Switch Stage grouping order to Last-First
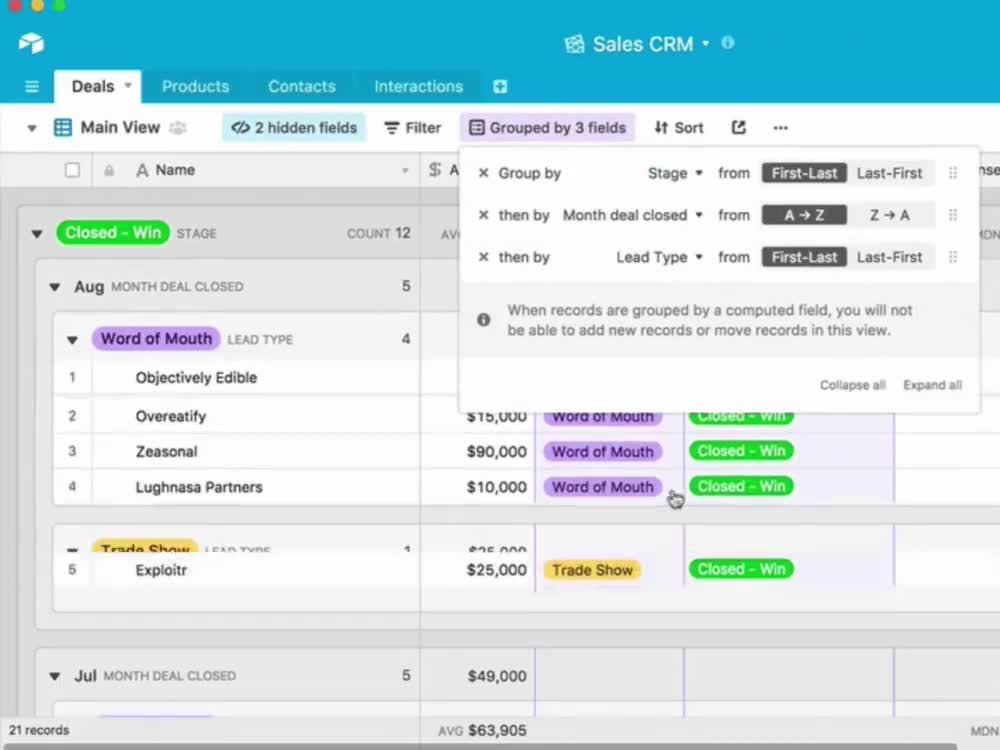Screen dimensions: 1000x750 (890, 172)
